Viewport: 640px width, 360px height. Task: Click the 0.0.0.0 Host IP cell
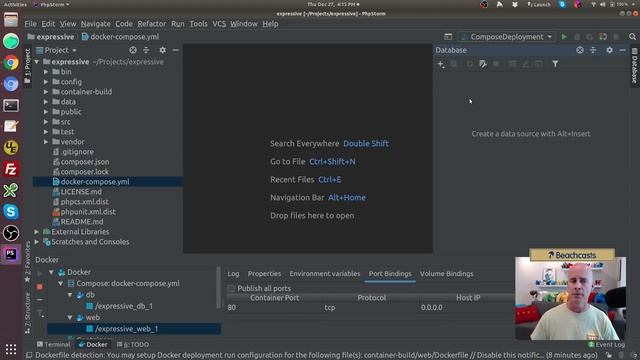click(x=431, y=307)
